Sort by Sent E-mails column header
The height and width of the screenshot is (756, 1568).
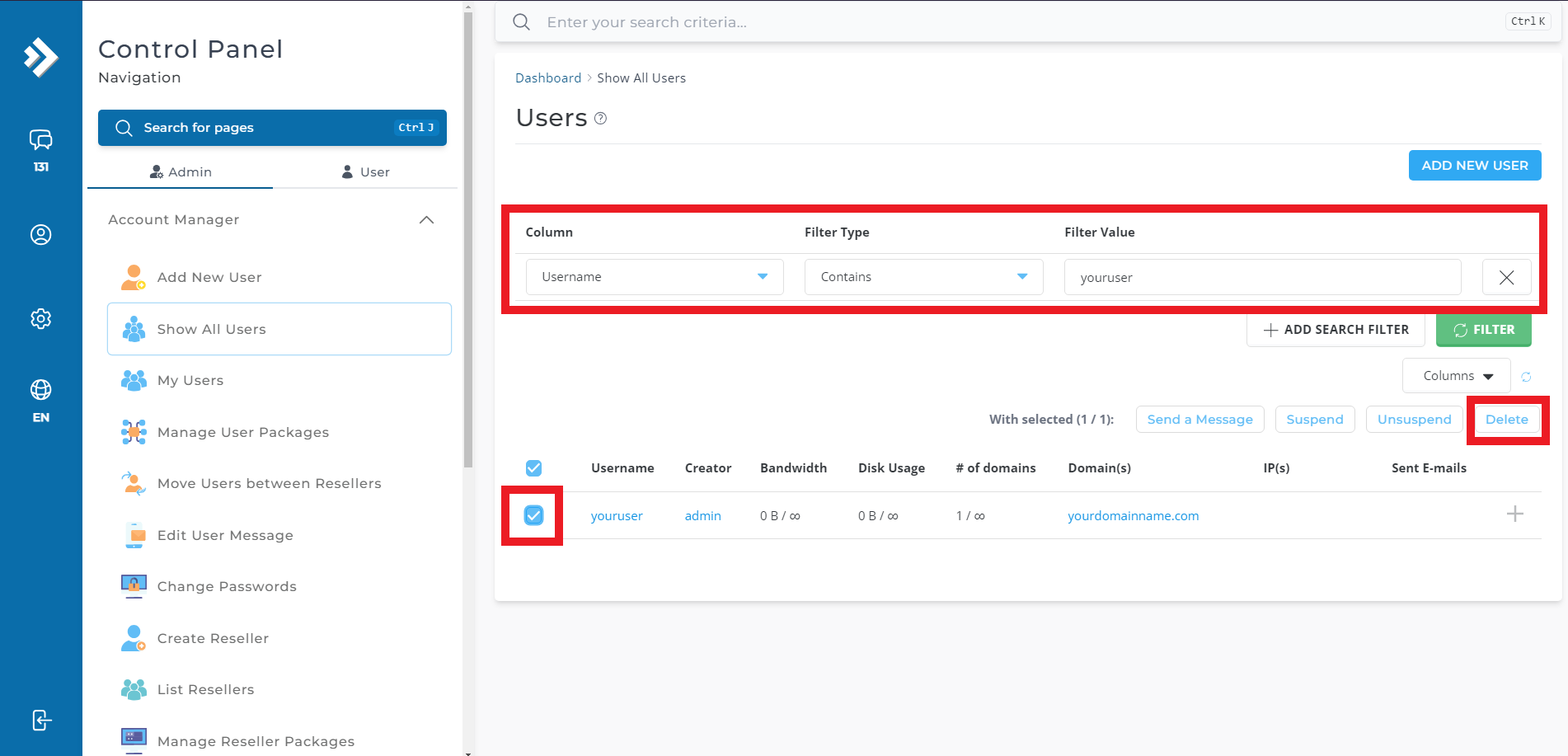(1429, 468)
